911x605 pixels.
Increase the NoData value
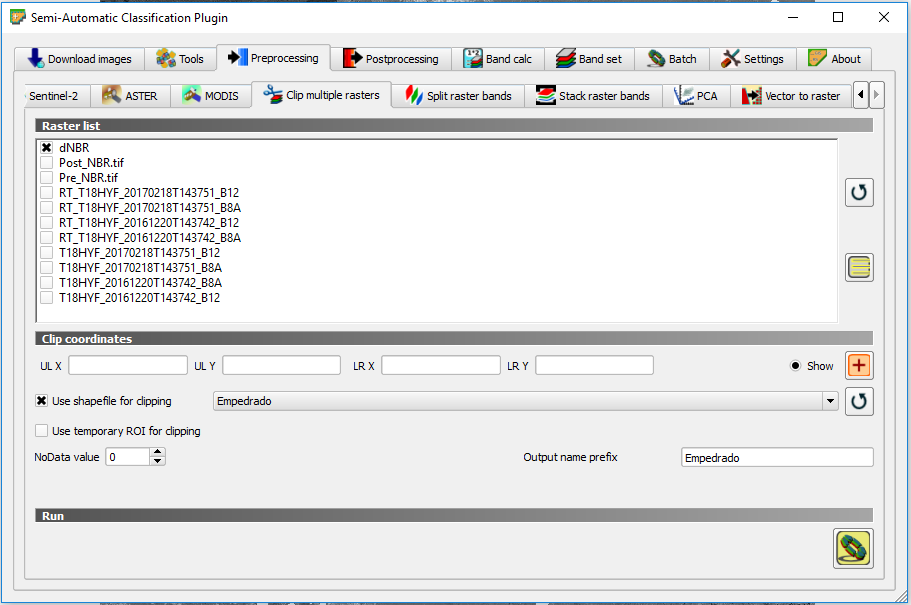pos(157,452)
